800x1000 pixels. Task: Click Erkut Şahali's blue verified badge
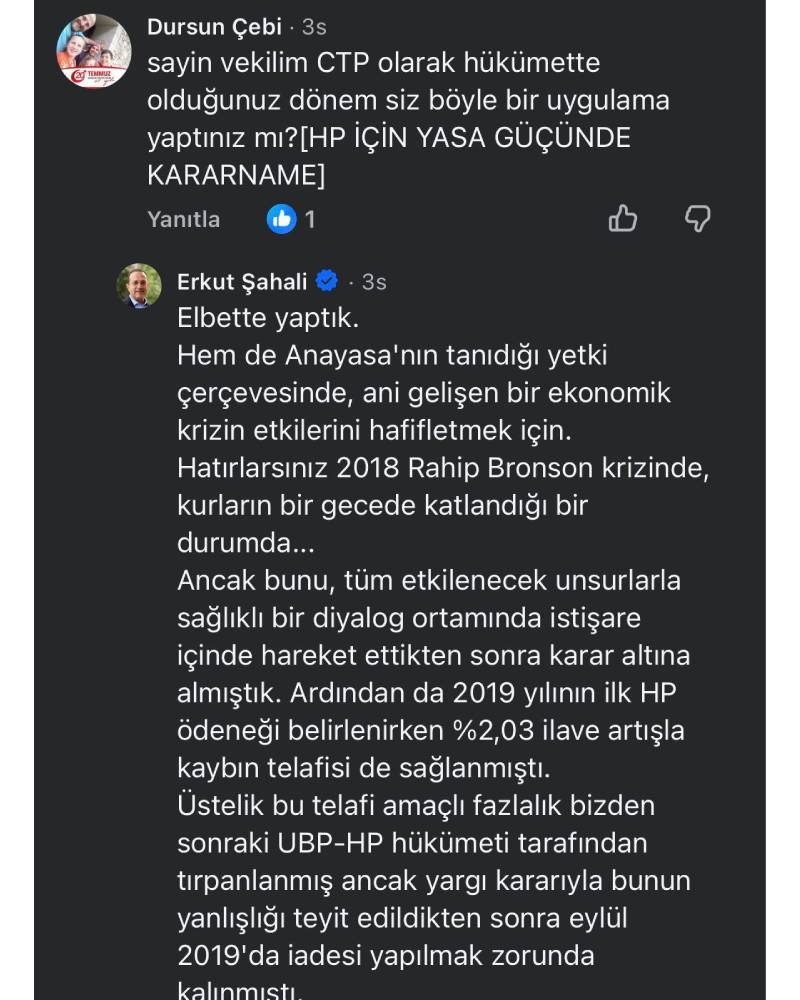[328, 282]
